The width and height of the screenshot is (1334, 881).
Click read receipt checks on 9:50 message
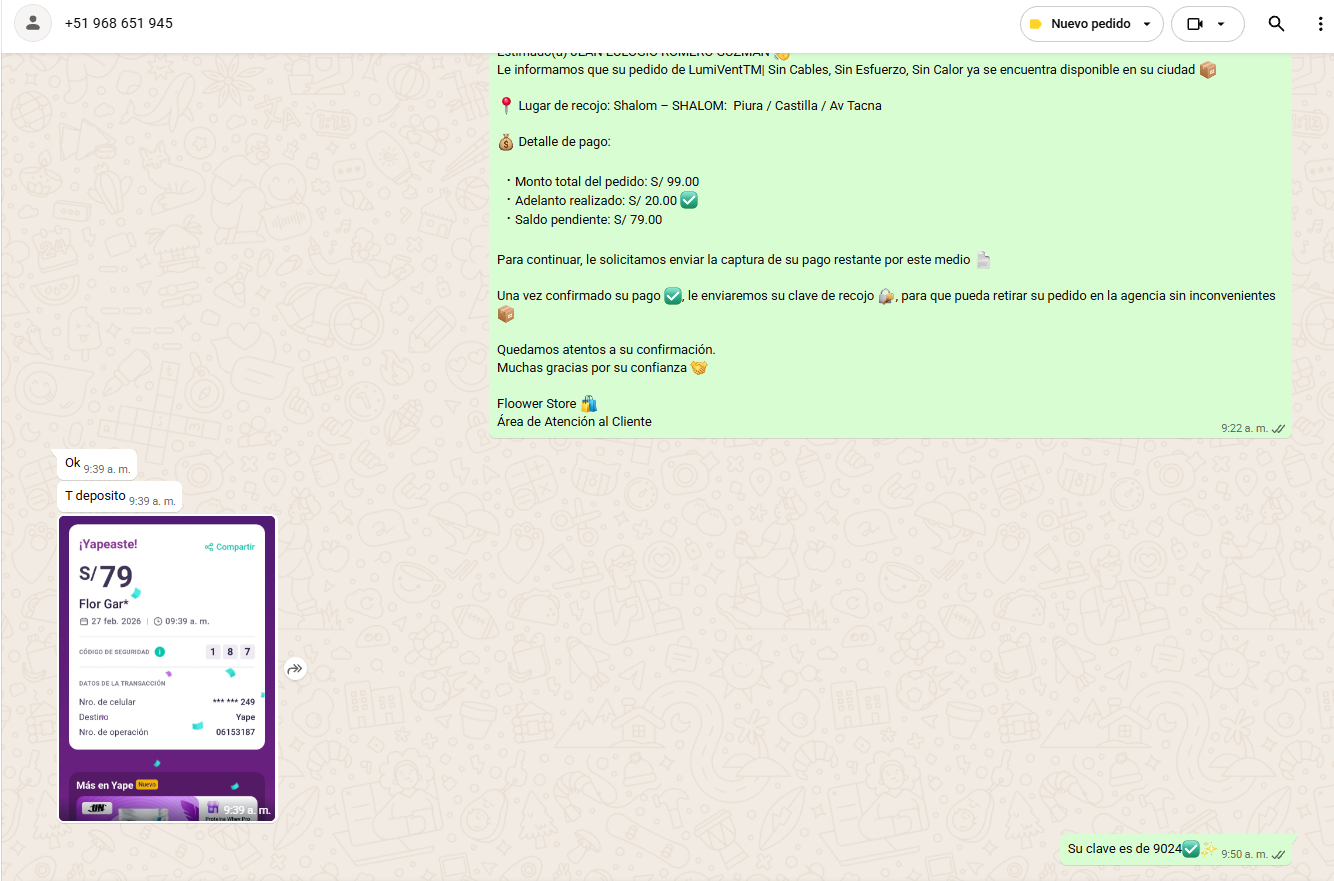1279,854
